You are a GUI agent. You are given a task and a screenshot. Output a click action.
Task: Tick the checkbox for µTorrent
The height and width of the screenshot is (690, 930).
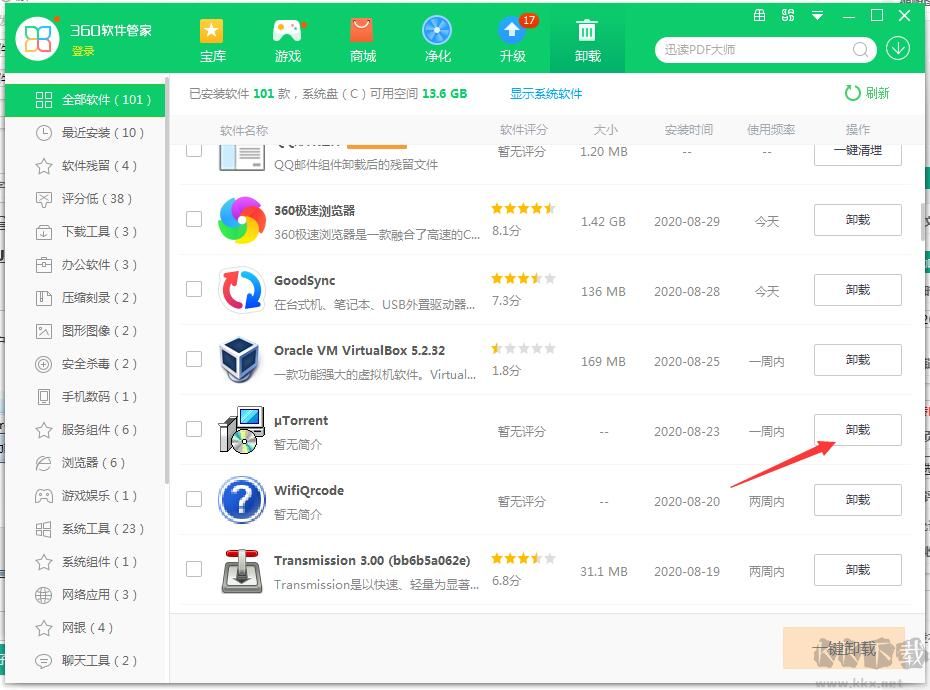(194, 429)
